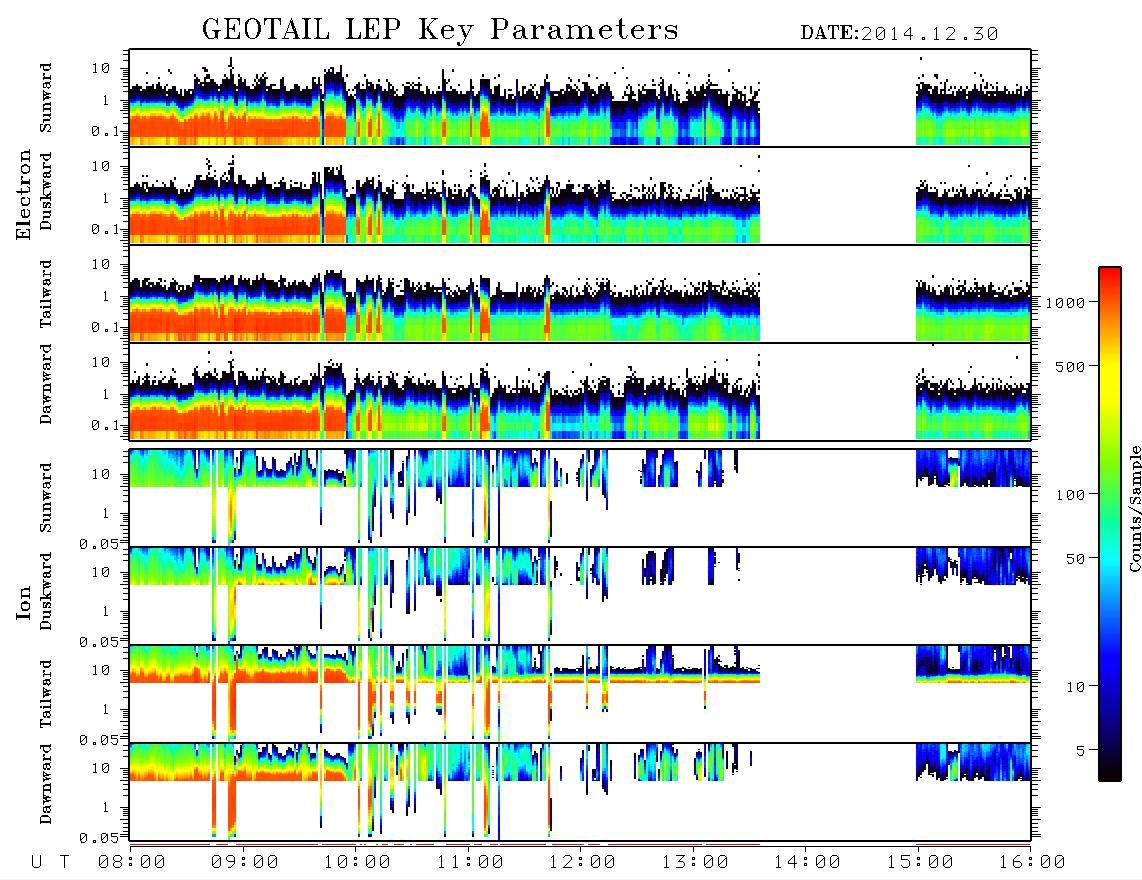Select the Electron 'Dawnward' panel label

coord(46,385)
